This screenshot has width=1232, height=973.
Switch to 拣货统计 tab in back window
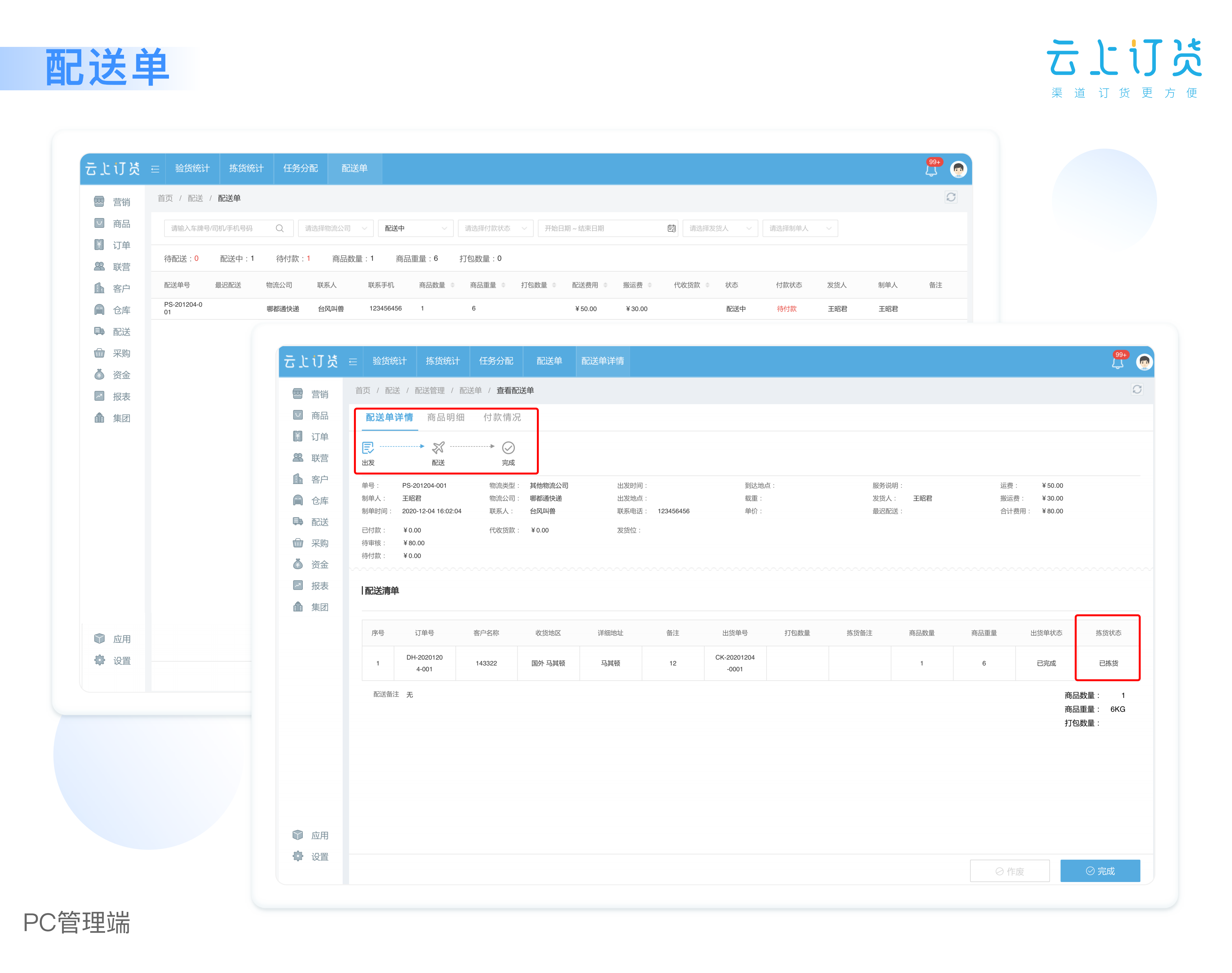[246, 169]
